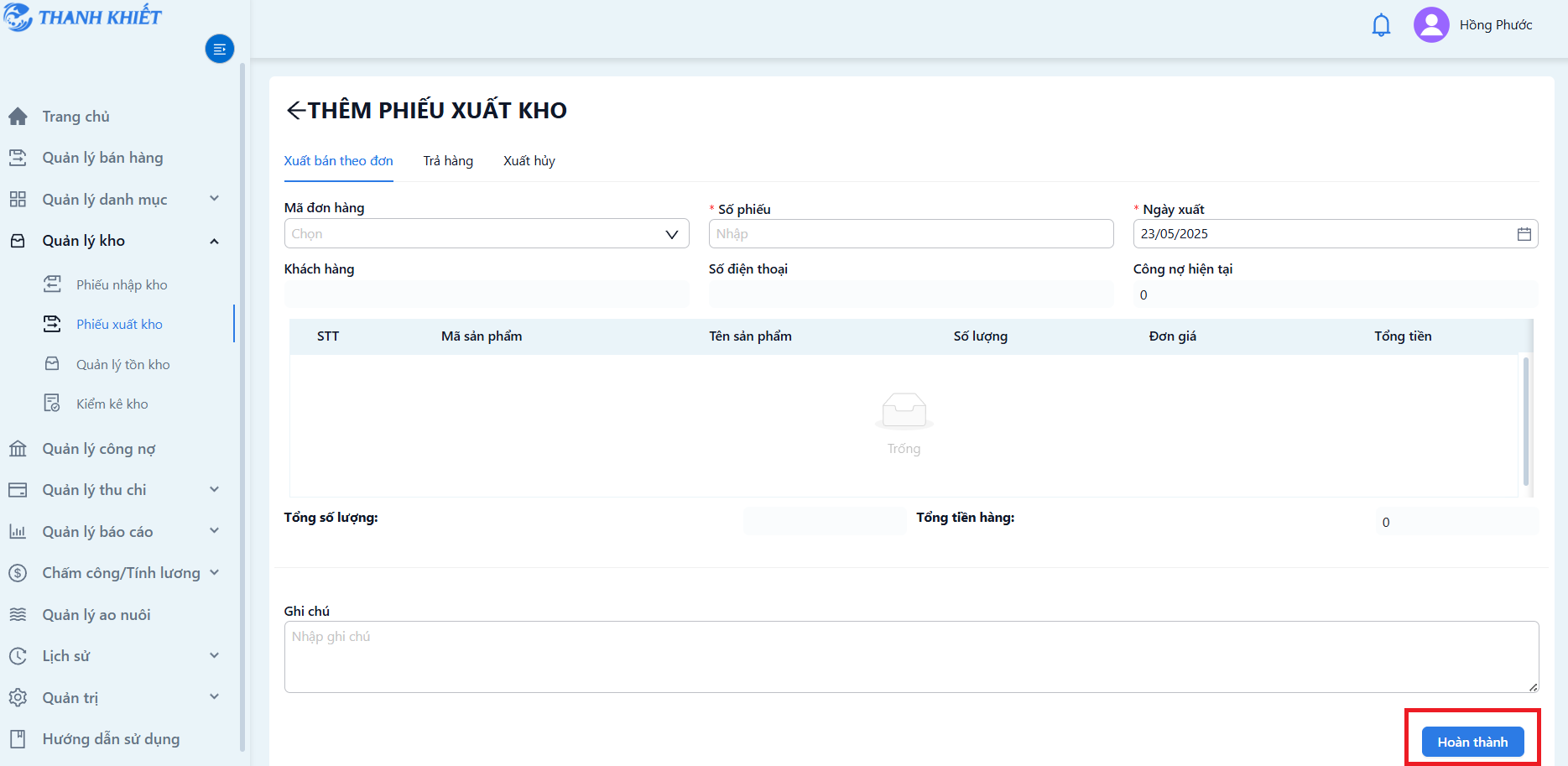Viewport: 1568px width, 766px height.
Task: Click the Quản lý công nợ bank icon
Action: 18,449
